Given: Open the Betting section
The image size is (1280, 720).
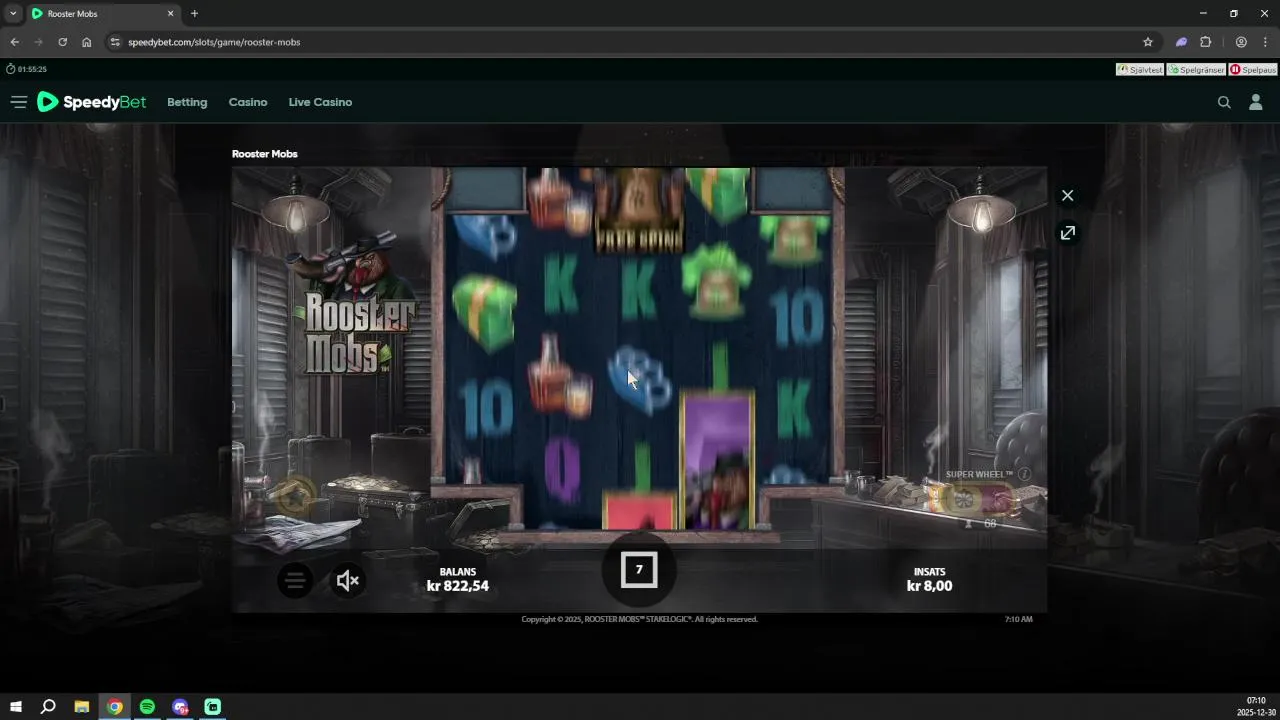Looking at the screenshot, I should pyautogui.click(x=187, y=102).
